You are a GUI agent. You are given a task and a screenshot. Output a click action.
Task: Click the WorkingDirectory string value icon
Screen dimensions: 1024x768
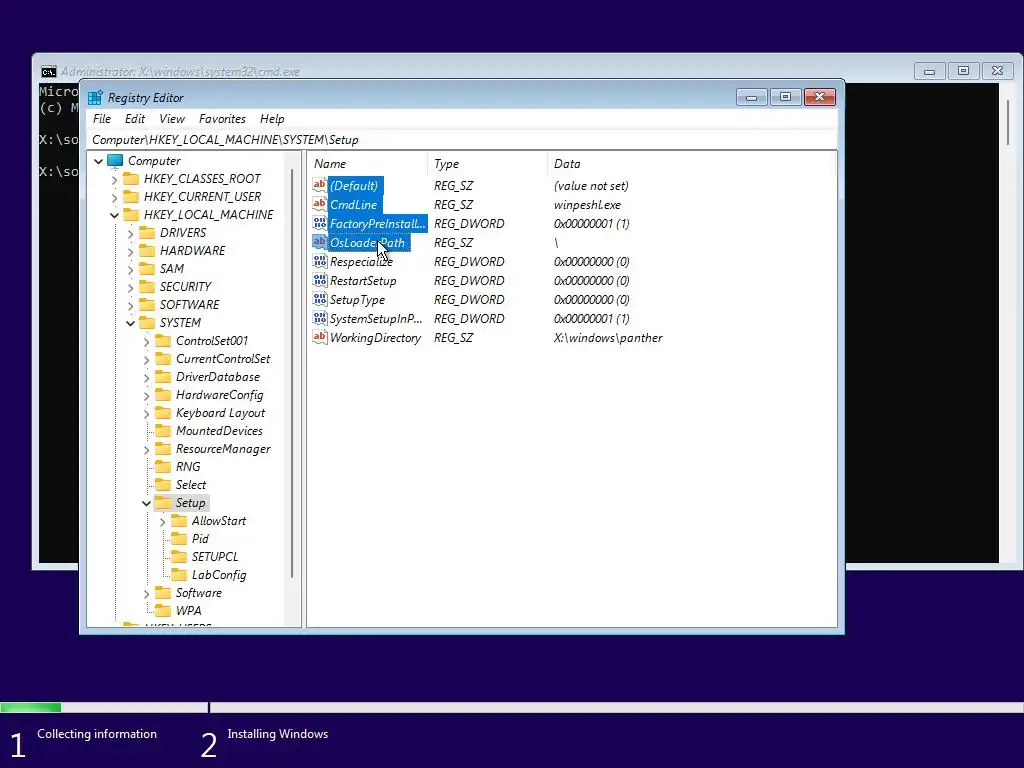[x=319, y=337]
